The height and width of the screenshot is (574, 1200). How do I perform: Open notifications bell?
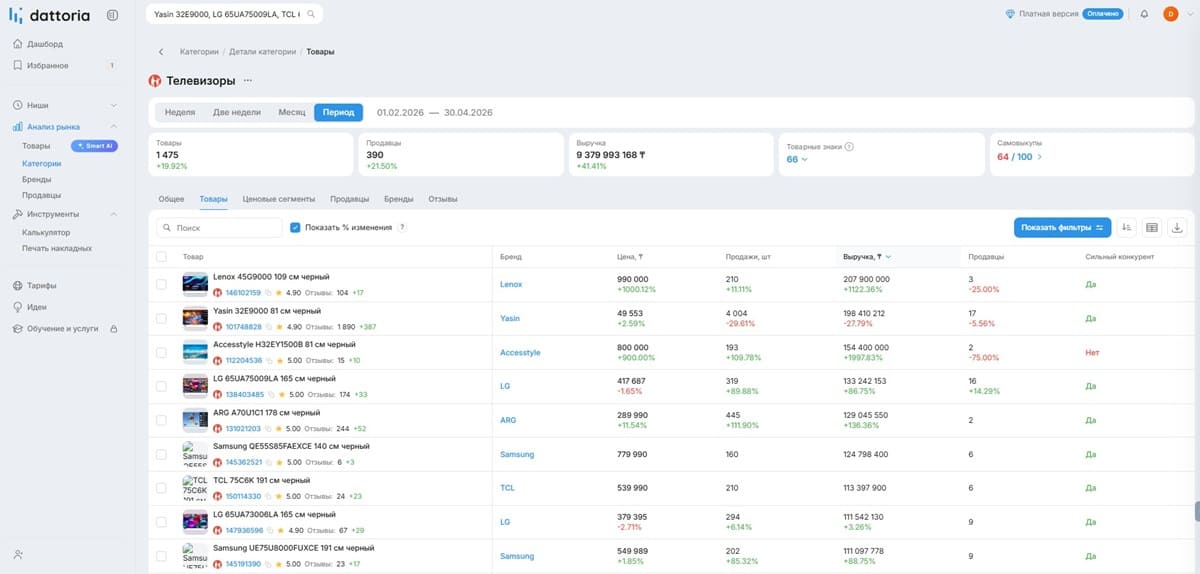(x=1144, y=14)
